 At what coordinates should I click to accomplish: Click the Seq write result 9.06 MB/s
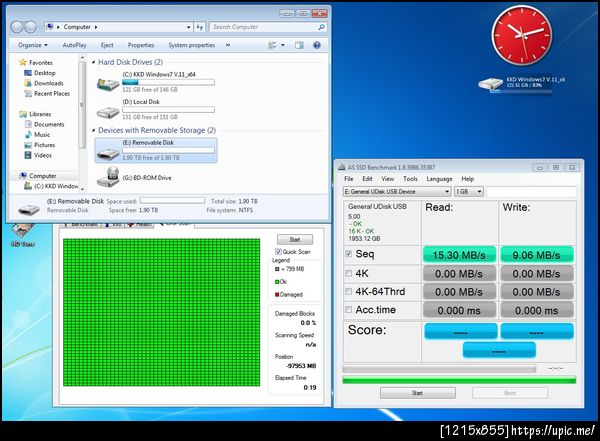pos(536,255)
